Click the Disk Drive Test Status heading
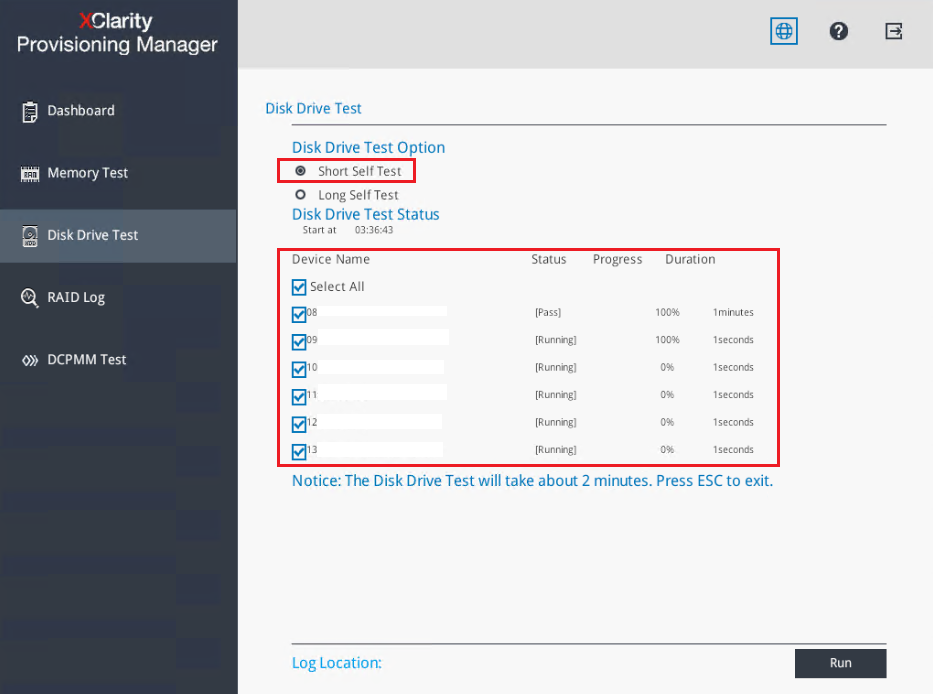This screenshot has height=694, width=933. [365, 214]
